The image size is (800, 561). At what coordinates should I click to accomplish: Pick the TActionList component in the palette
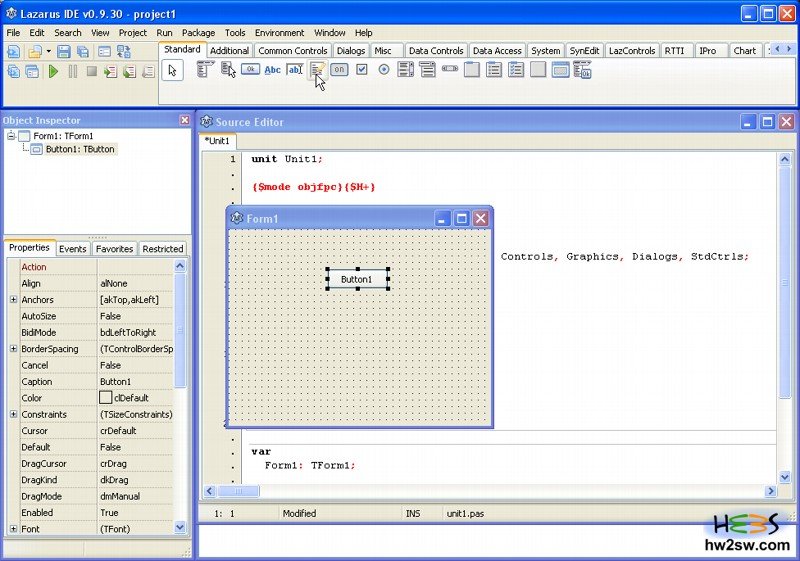point(582,69)
